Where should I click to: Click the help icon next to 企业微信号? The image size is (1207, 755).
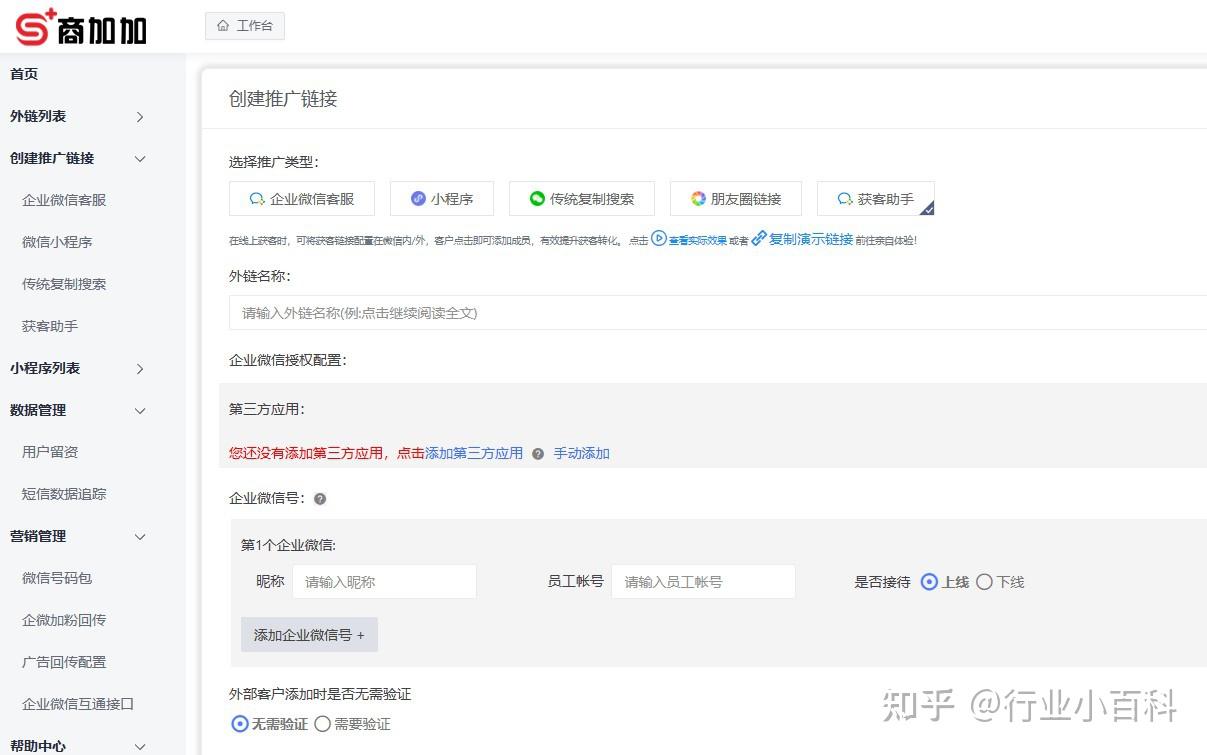[320, 498]
